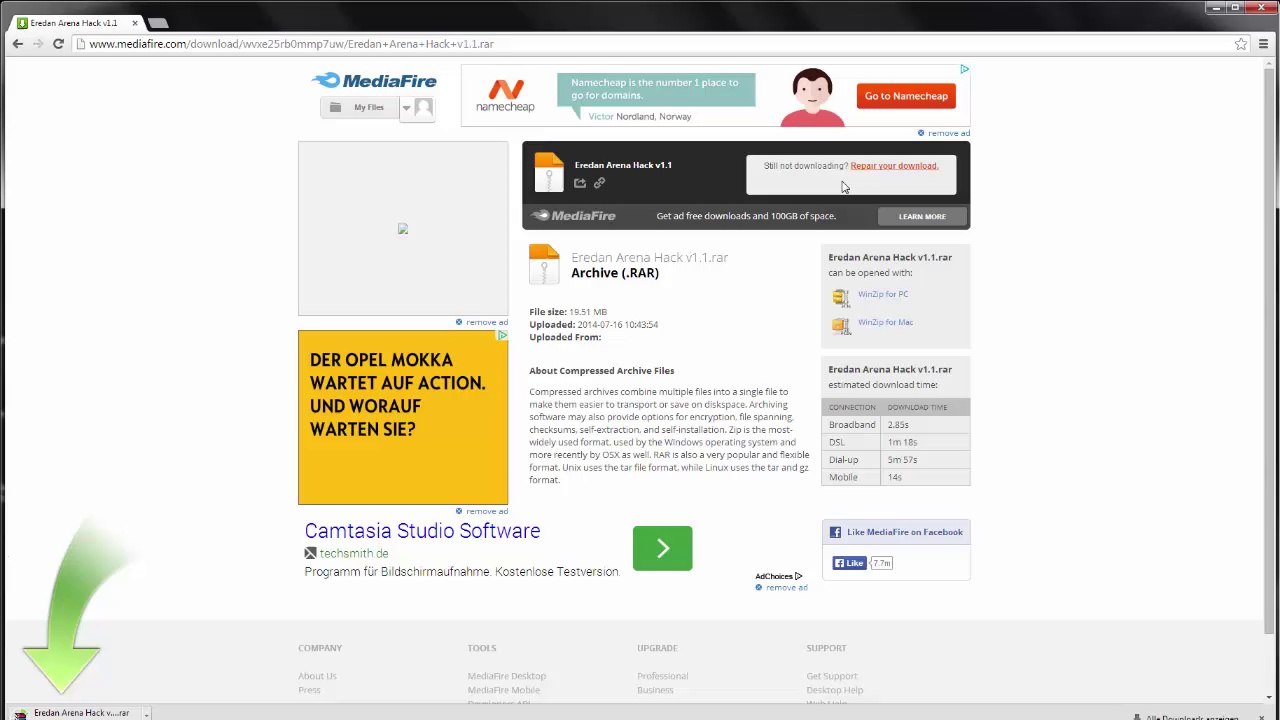Click the WinZip for PC icon
The height and width of the screenshot is (720, 1280).
[x=840, y=297]
